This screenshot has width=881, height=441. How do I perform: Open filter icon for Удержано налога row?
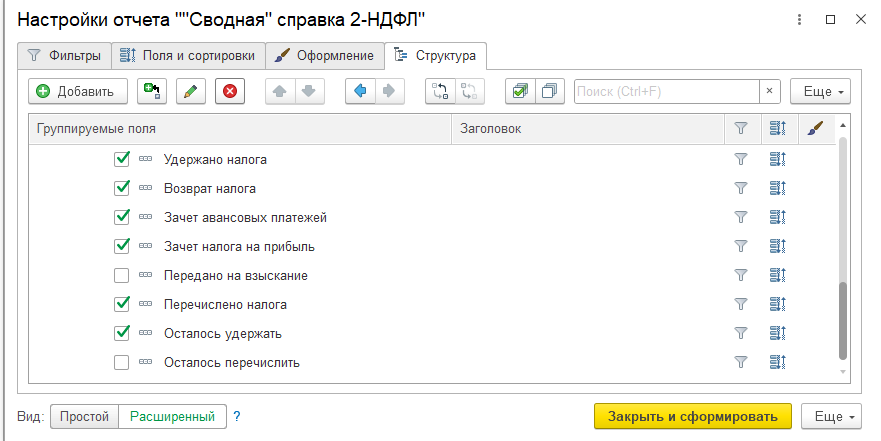pos(741,159)
